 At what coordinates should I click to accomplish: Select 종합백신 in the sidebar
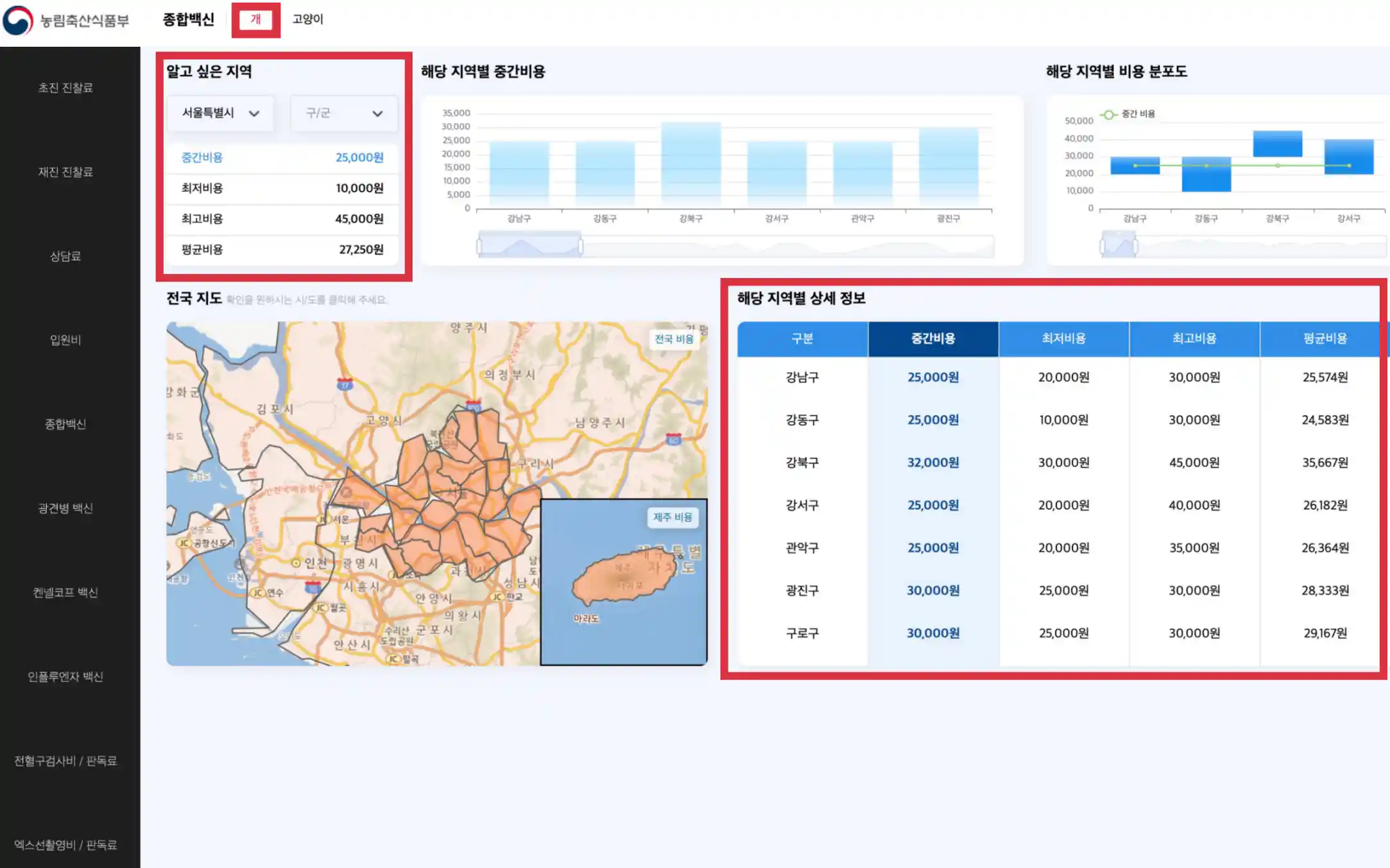65,424
